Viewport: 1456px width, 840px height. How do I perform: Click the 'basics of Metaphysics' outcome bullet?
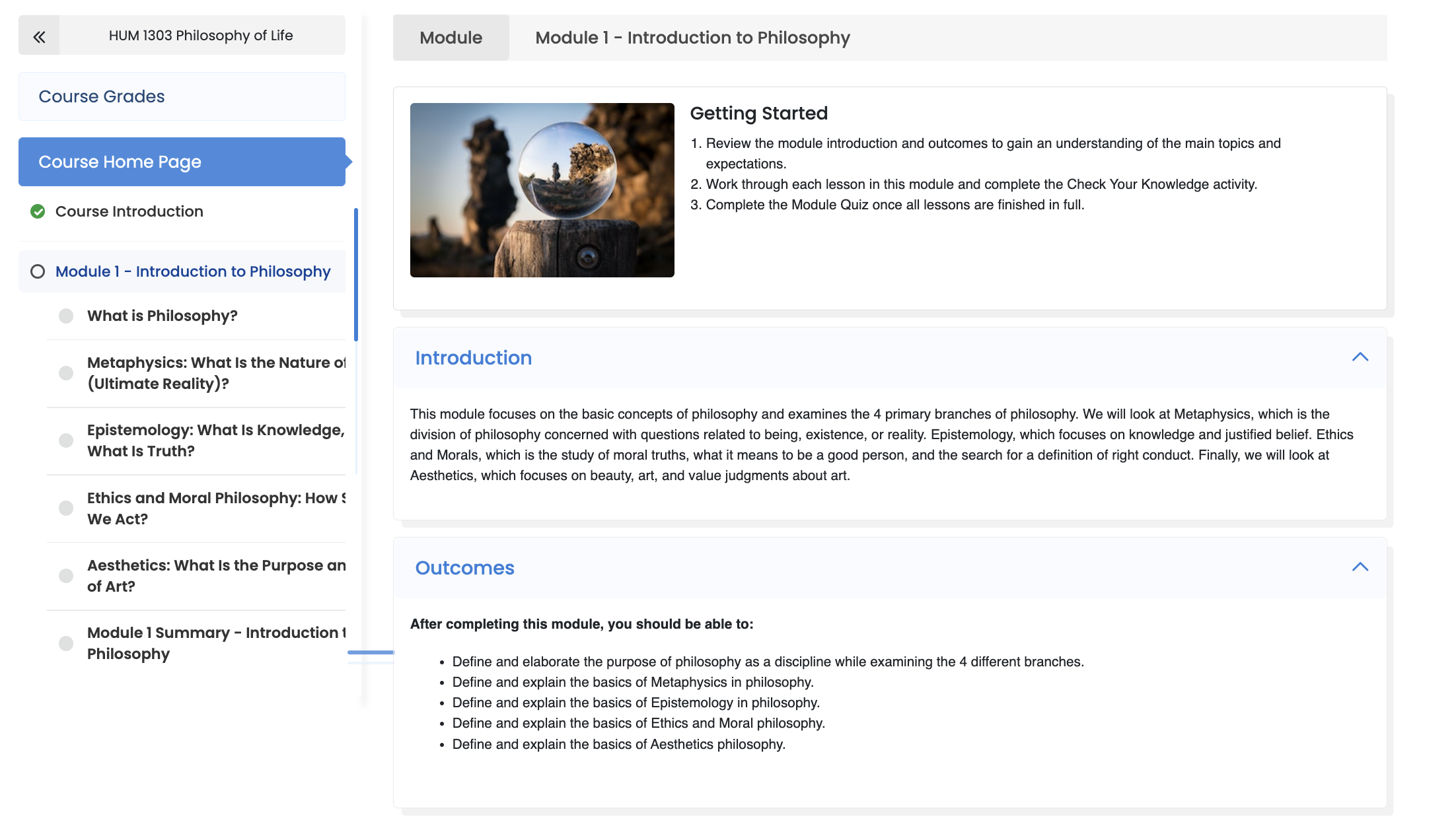[x=633, y=682]
